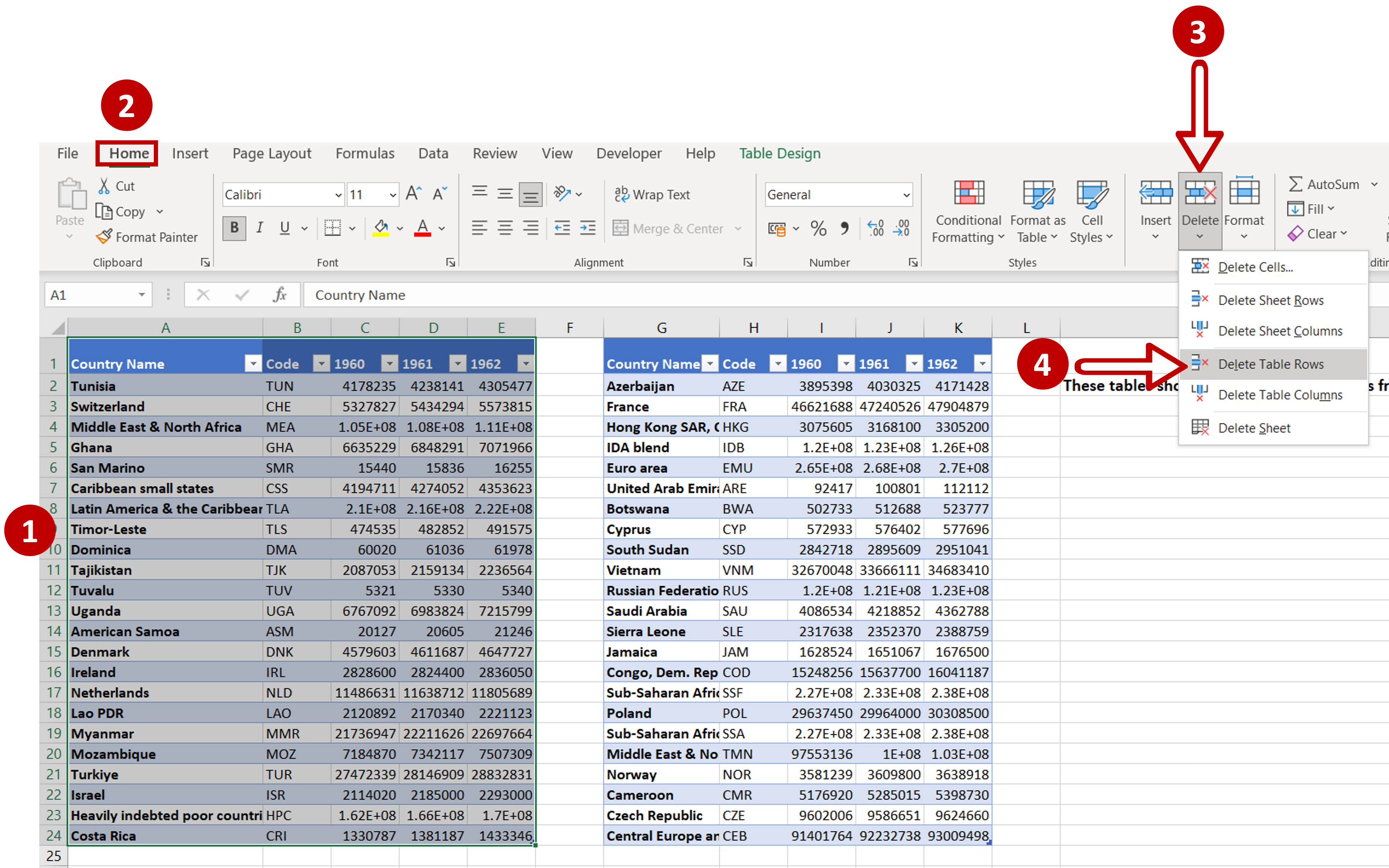Open Font dialog launcher
The width and height of the screenshot is (1389, 868).
pos(450,262)
